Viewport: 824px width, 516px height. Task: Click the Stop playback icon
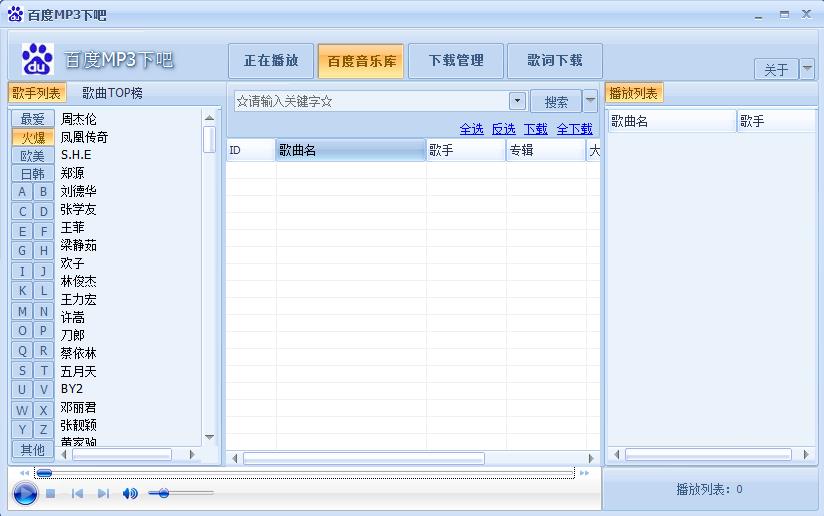[x=51, y=493]
